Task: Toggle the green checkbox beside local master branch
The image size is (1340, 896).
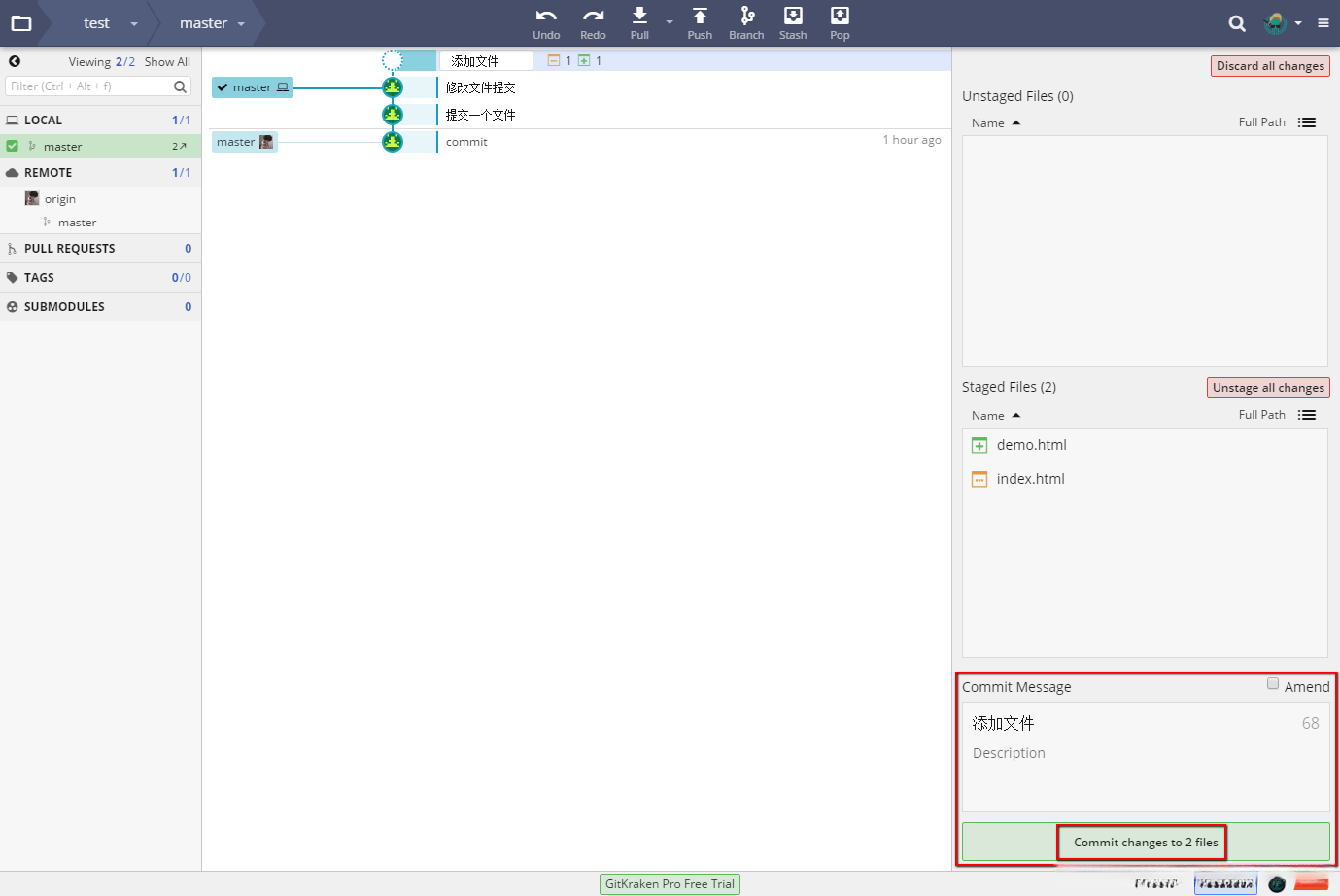Action: pos(13,146)
